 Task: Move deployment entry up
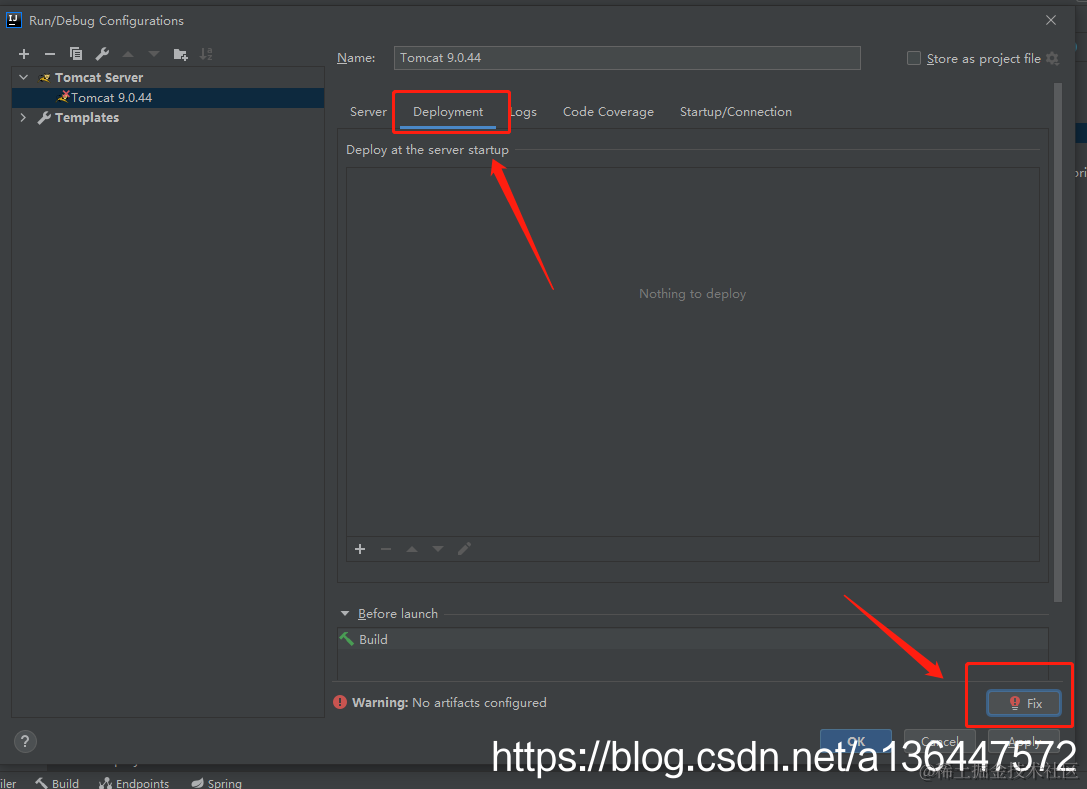tap(412, 549)
